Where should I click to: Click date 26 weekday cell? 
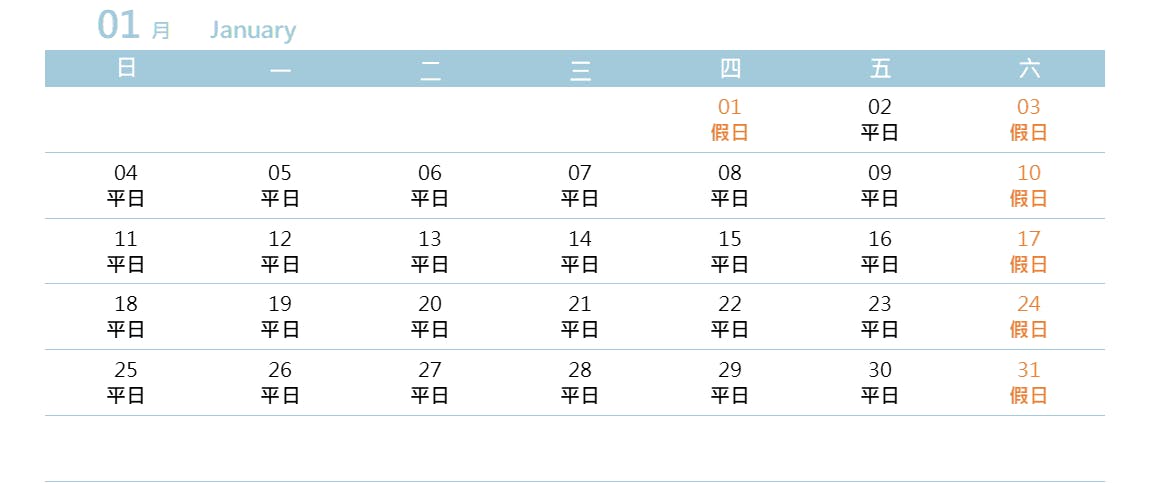(x=280, y=382)
